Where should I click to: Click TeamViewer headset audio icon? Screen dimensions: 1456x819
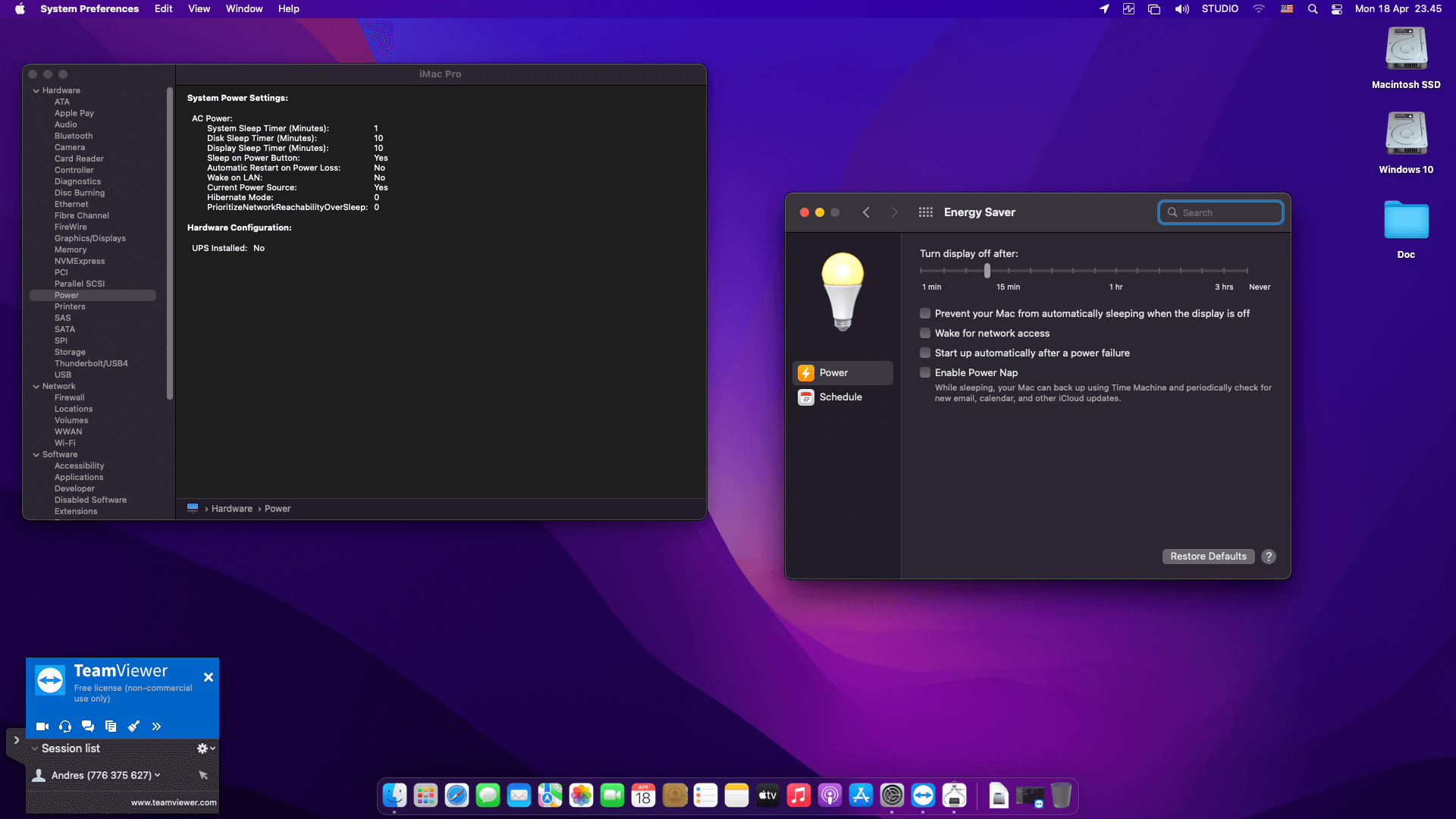[65, 726]
